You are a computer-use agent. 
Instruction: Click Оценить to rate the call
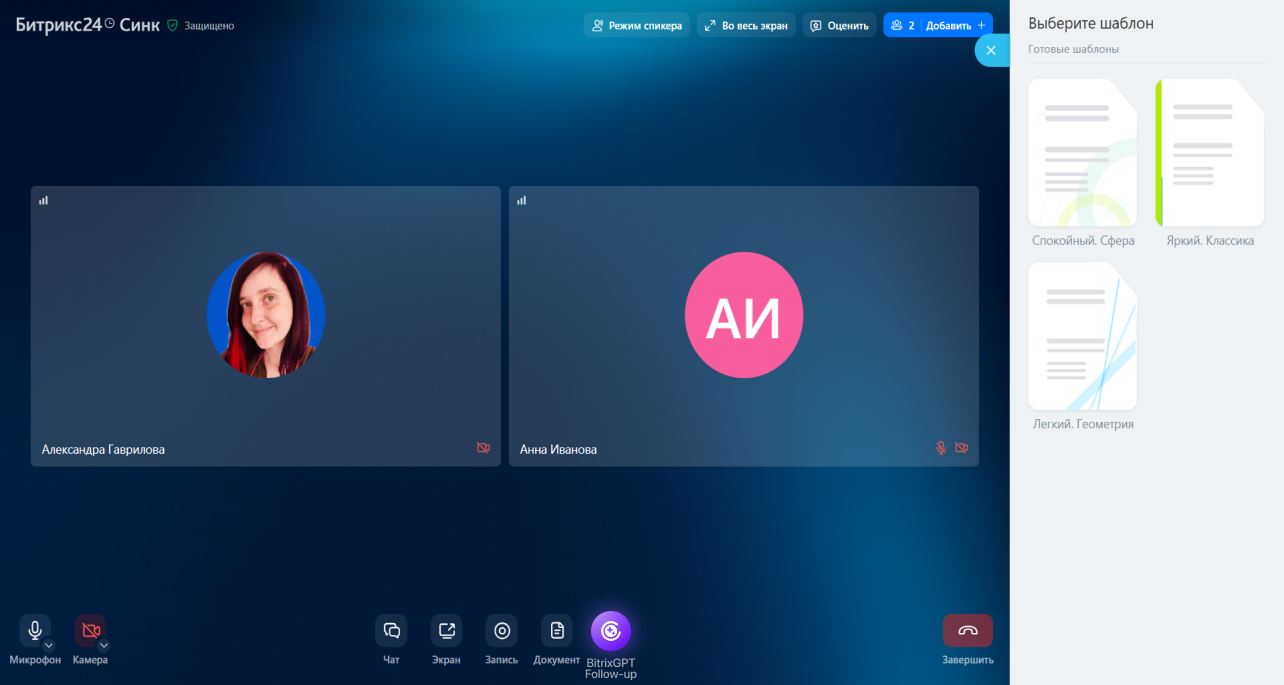click(x=839, y=25)
